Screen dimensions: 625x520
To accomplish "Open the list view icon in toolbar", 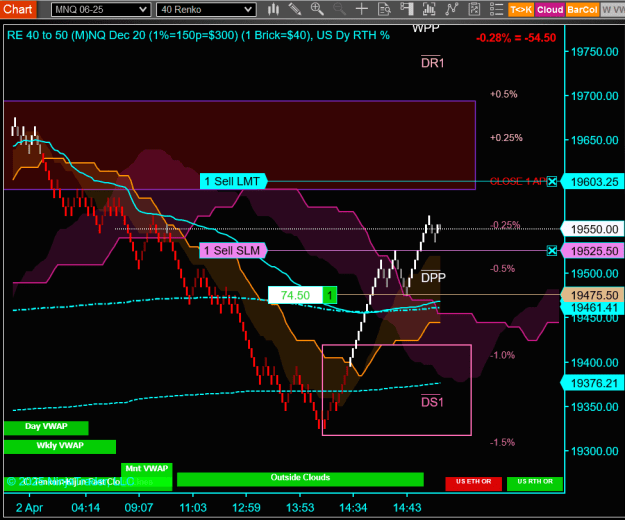I will [497, 9].
